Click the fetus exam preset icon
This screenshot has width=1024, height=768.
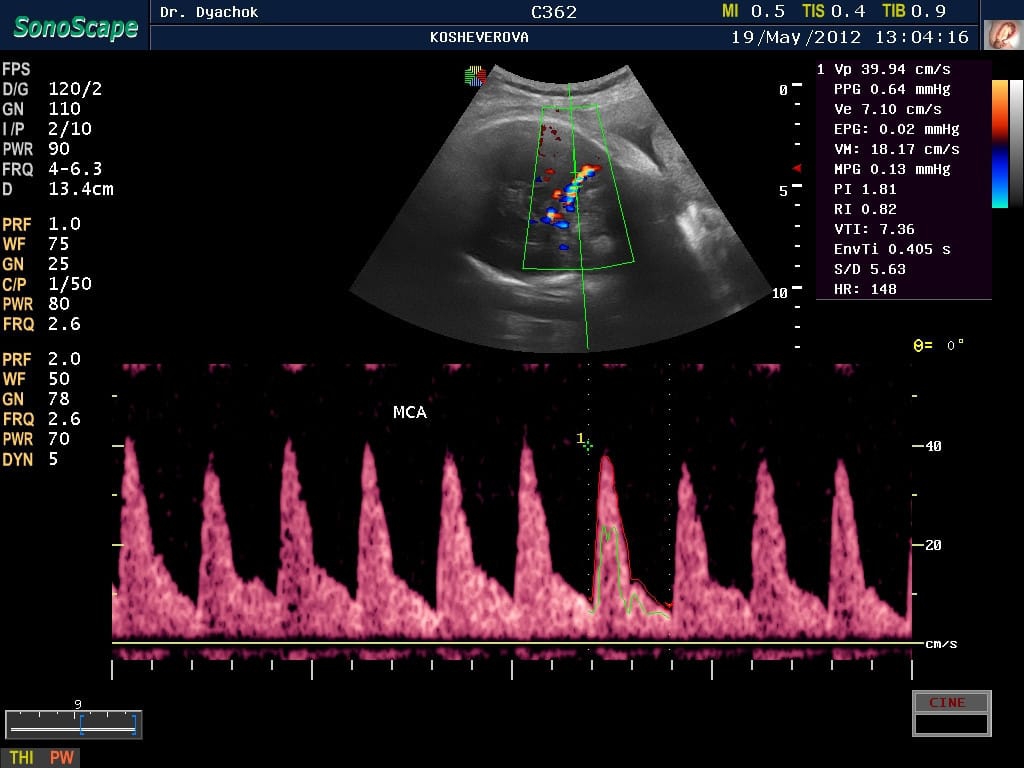point(1003,35)
